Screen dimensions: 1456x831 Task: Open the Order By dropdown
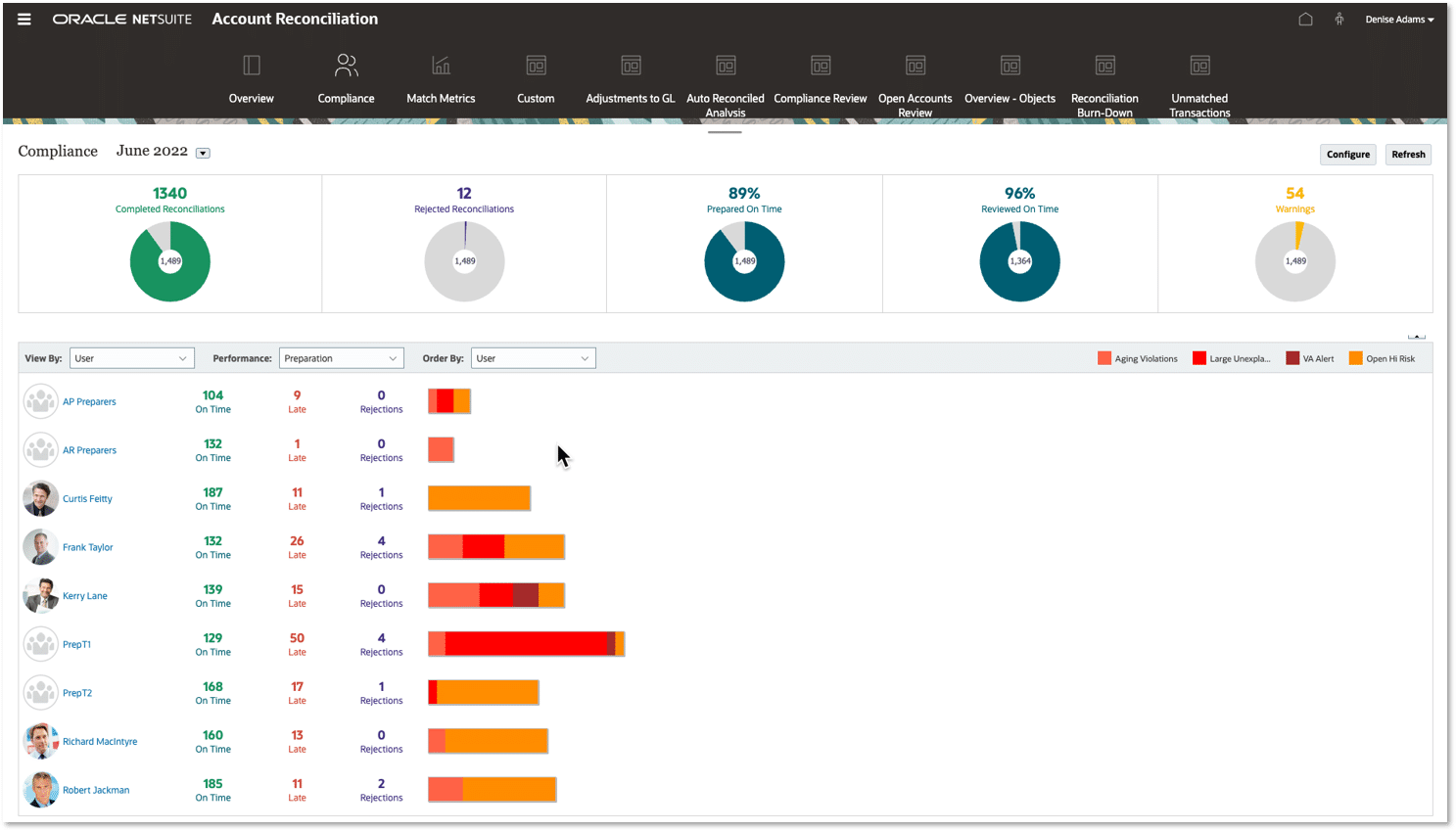(x=533, y=358)
